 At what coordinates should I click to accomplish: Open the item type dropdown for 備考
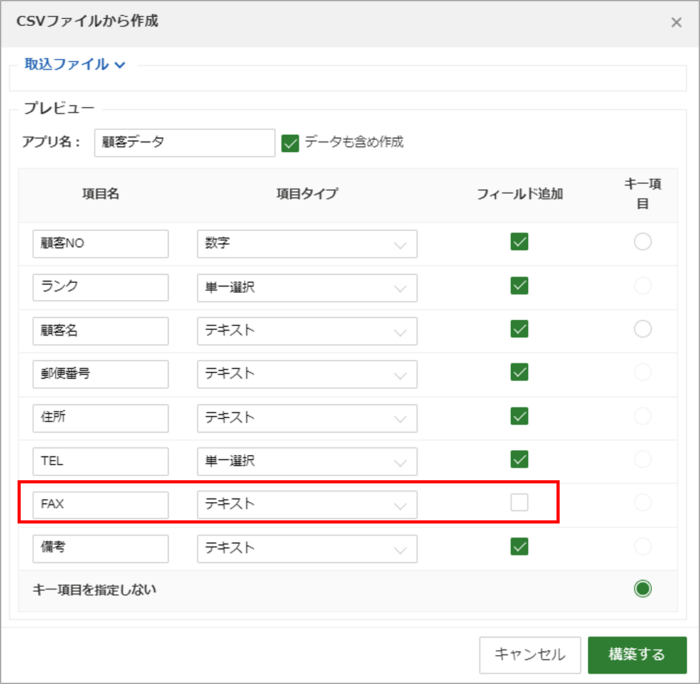(x=307, y=549)
